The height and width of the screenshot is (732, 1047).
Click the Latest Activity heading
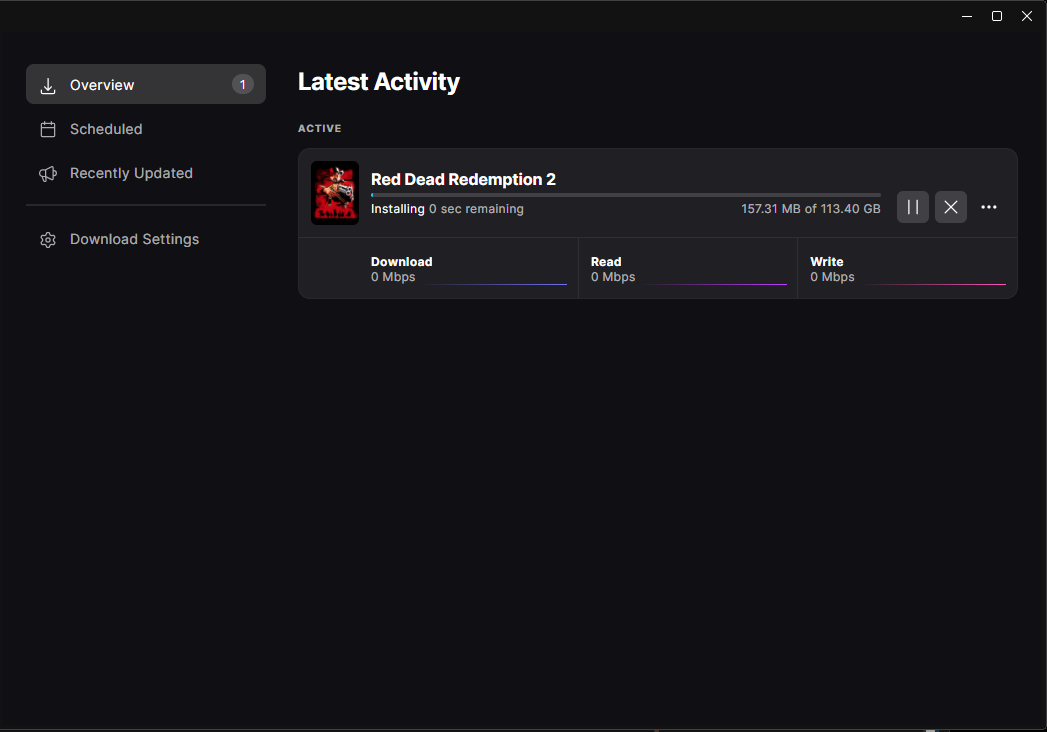379,81
